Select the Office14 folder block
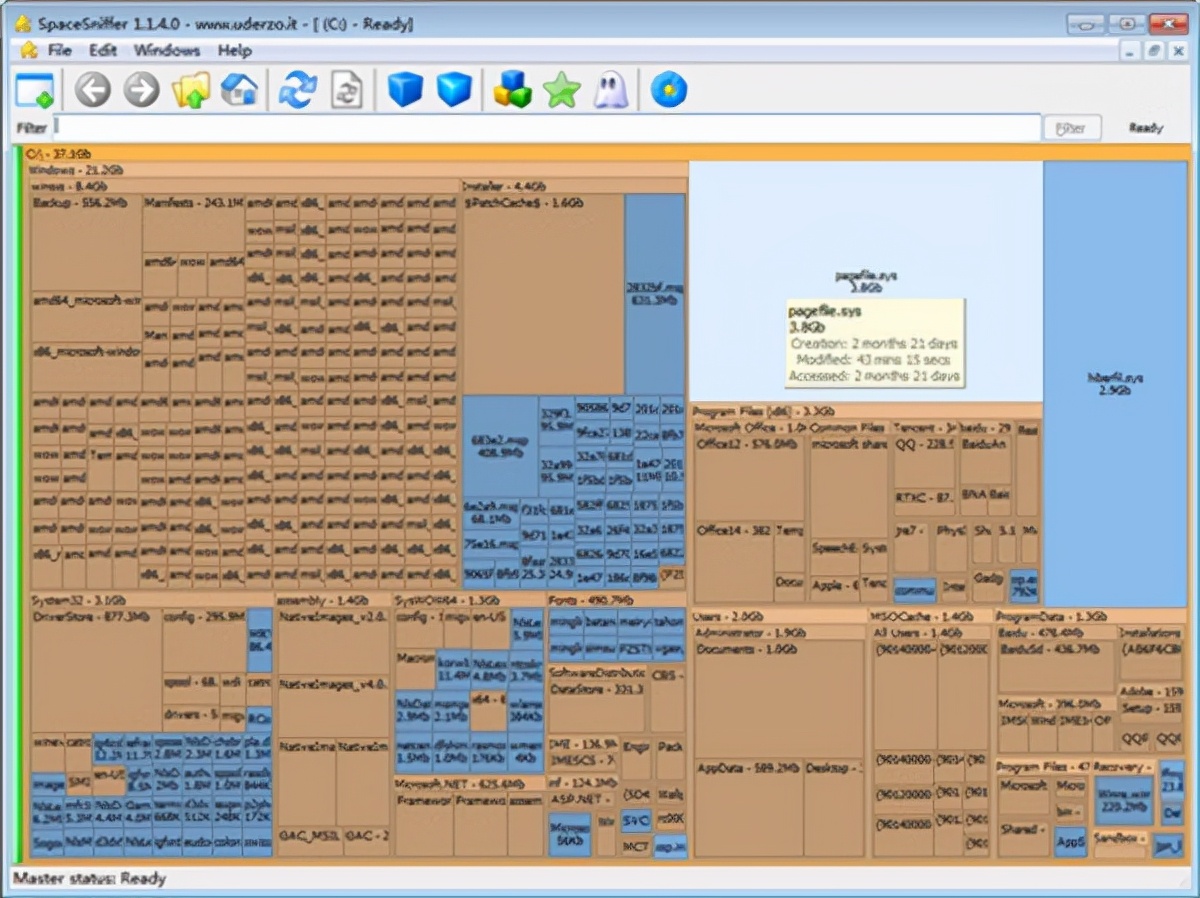Viewport: 1200px width, 898px height. click(x=733, y=562)
